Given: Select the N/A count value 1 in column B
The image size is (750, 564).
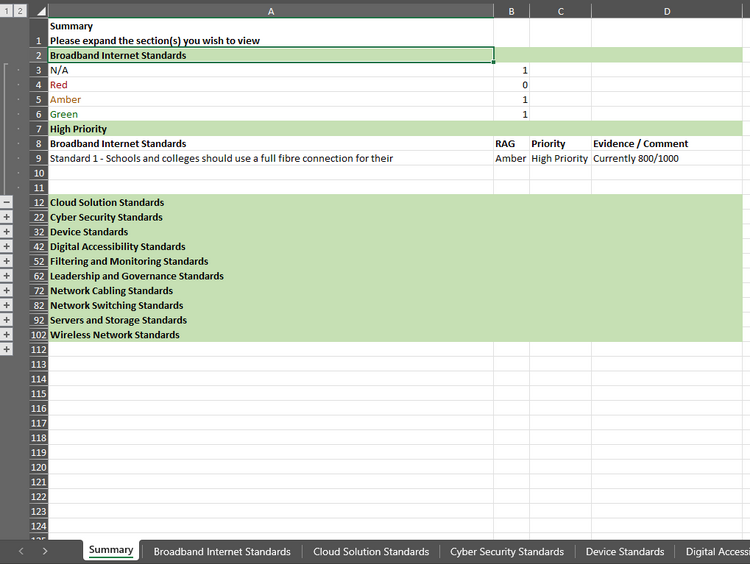Looking at the screenshot, I should point(511,70).
